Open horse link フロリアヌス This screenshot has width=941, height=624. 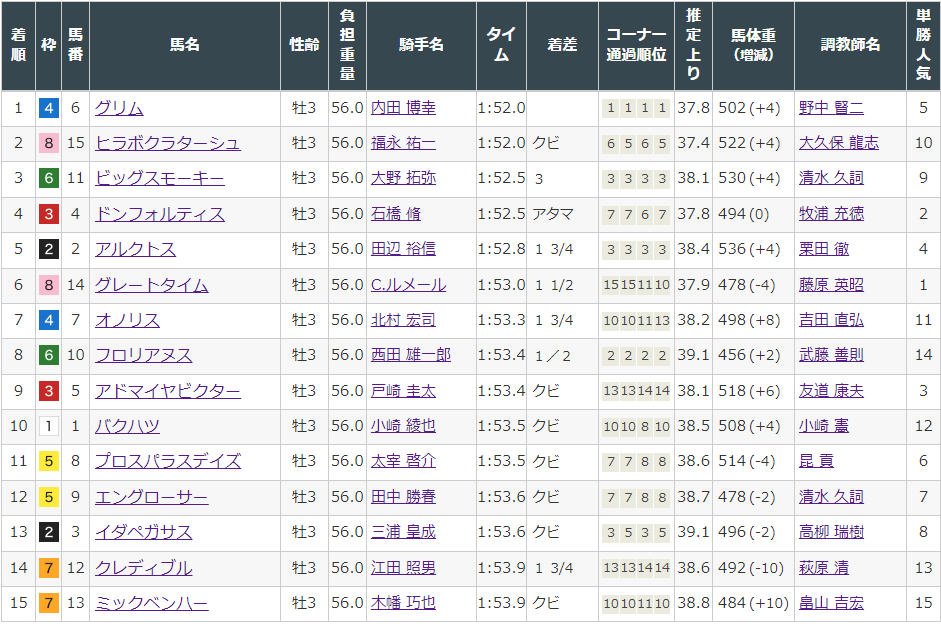143,355
